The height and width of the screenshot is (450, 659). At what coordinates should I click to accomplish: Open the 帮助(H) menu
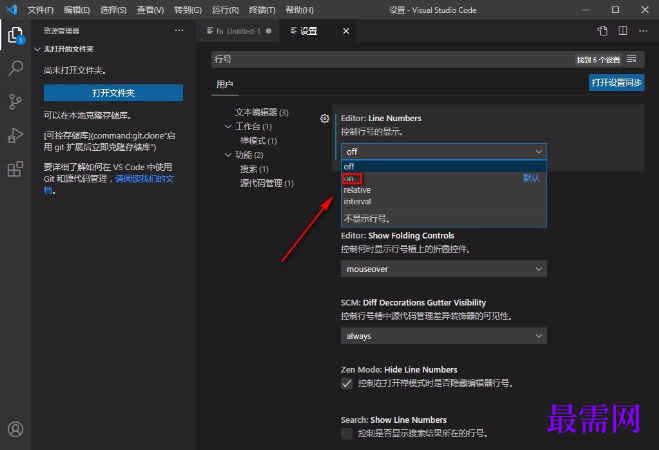click(299, 10)
